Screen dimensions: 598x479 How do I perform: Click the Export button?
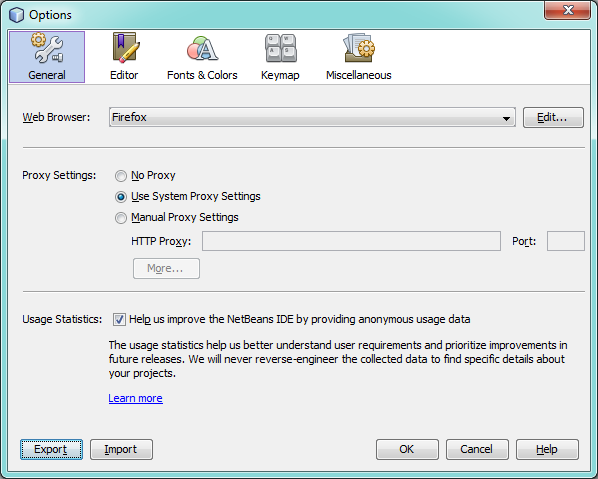(x=51, y=449)
